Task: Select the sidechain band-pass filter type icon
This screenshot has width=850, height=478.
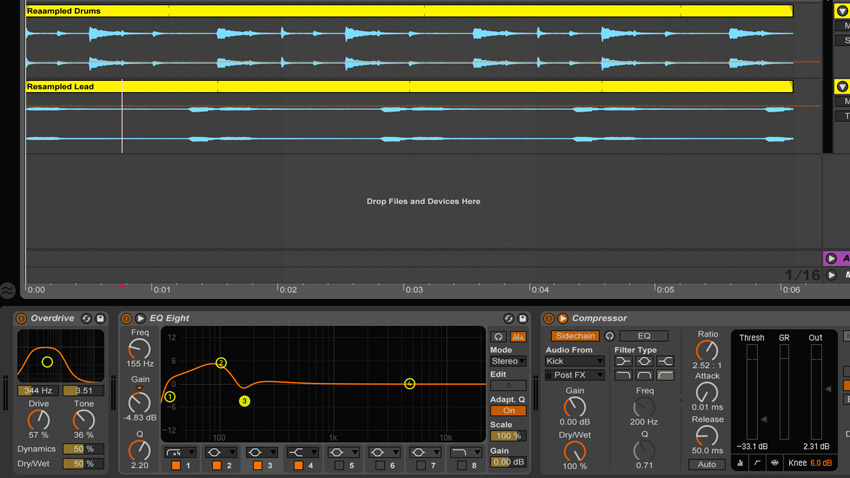Action: pos(644,375)
